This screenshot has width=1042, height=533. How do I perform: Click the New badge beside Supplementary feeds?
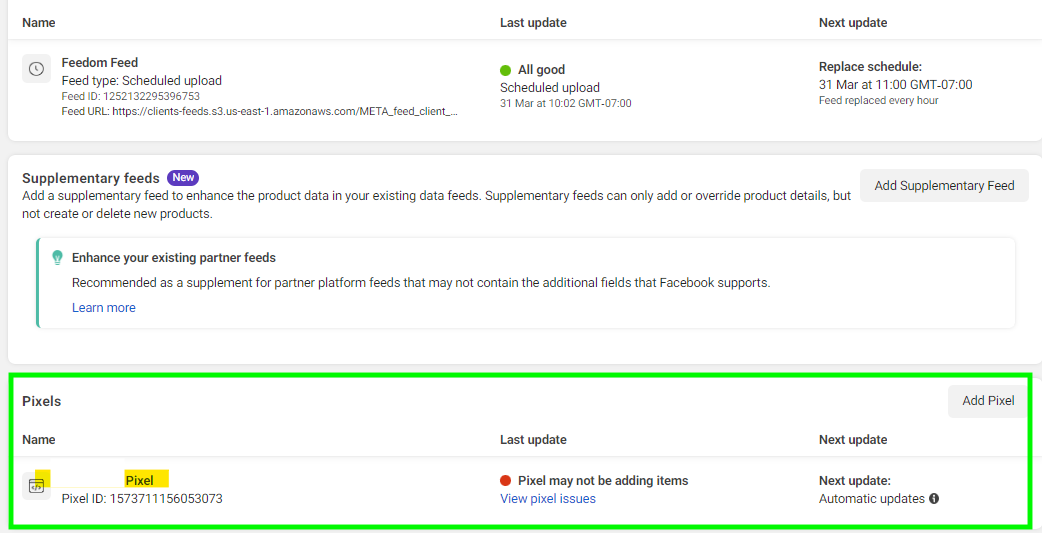click(x=183, y=177)
